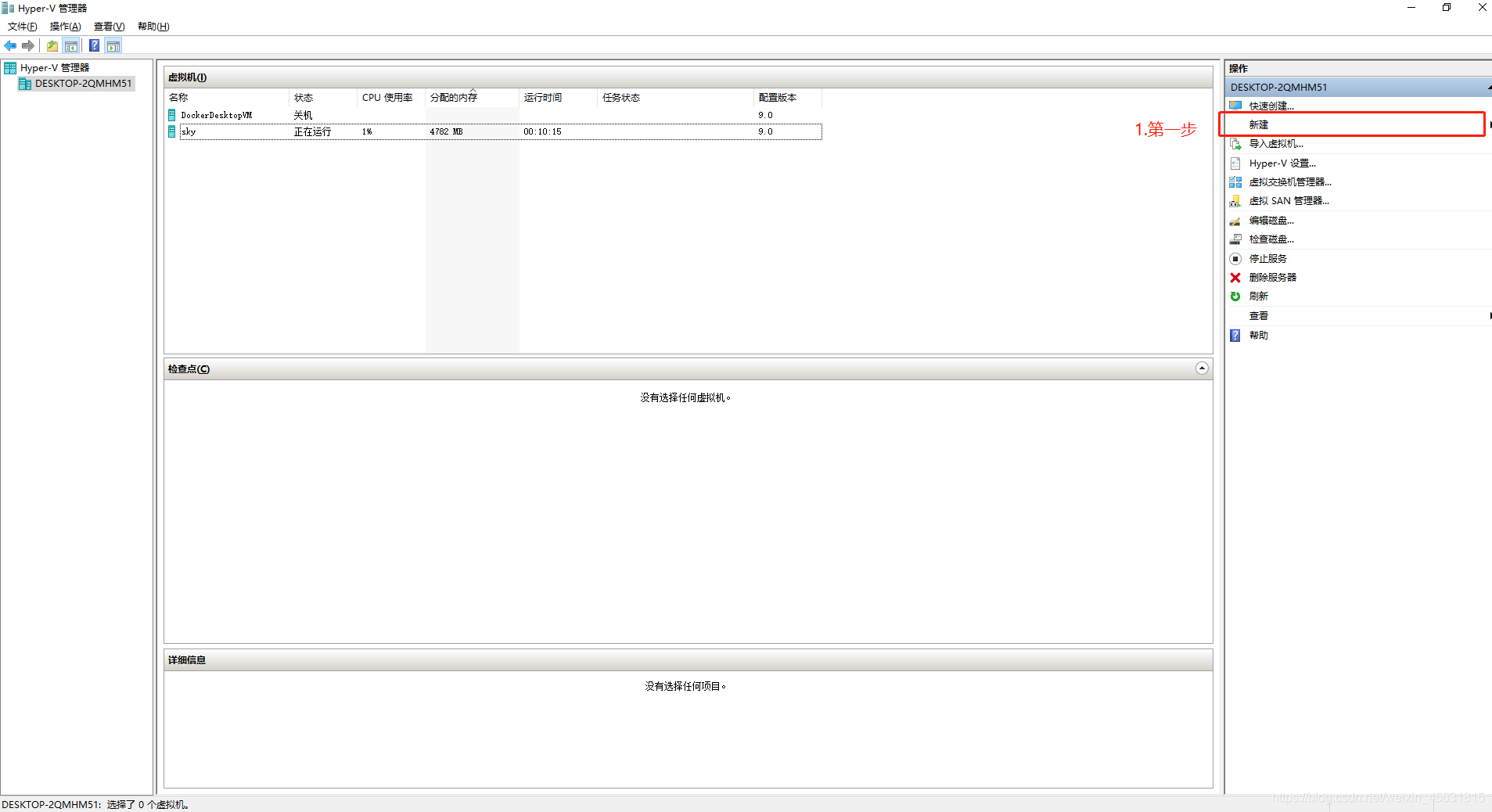Go forward with the gray arrow toolbar button
This screenshot has width=1492, height=812.
28,45
